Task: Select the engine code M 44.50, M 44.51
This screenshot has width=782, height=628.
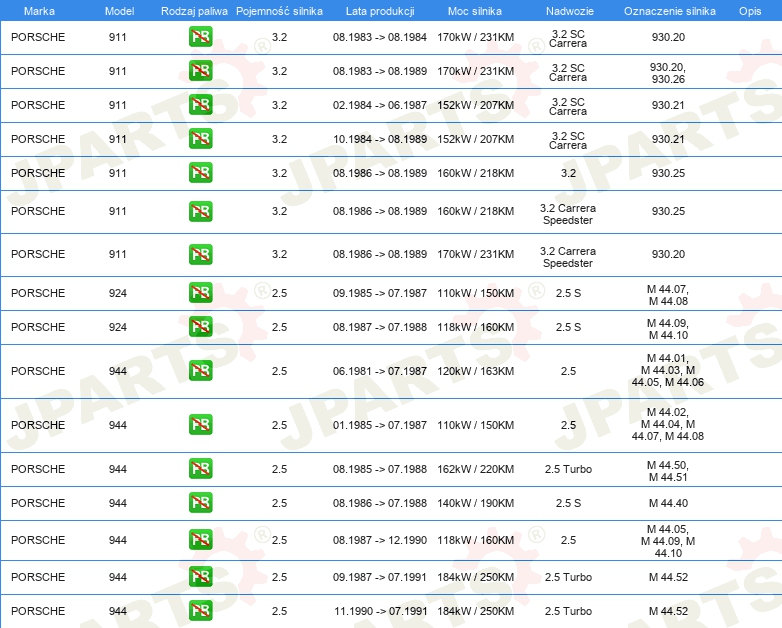Action: 668,471
